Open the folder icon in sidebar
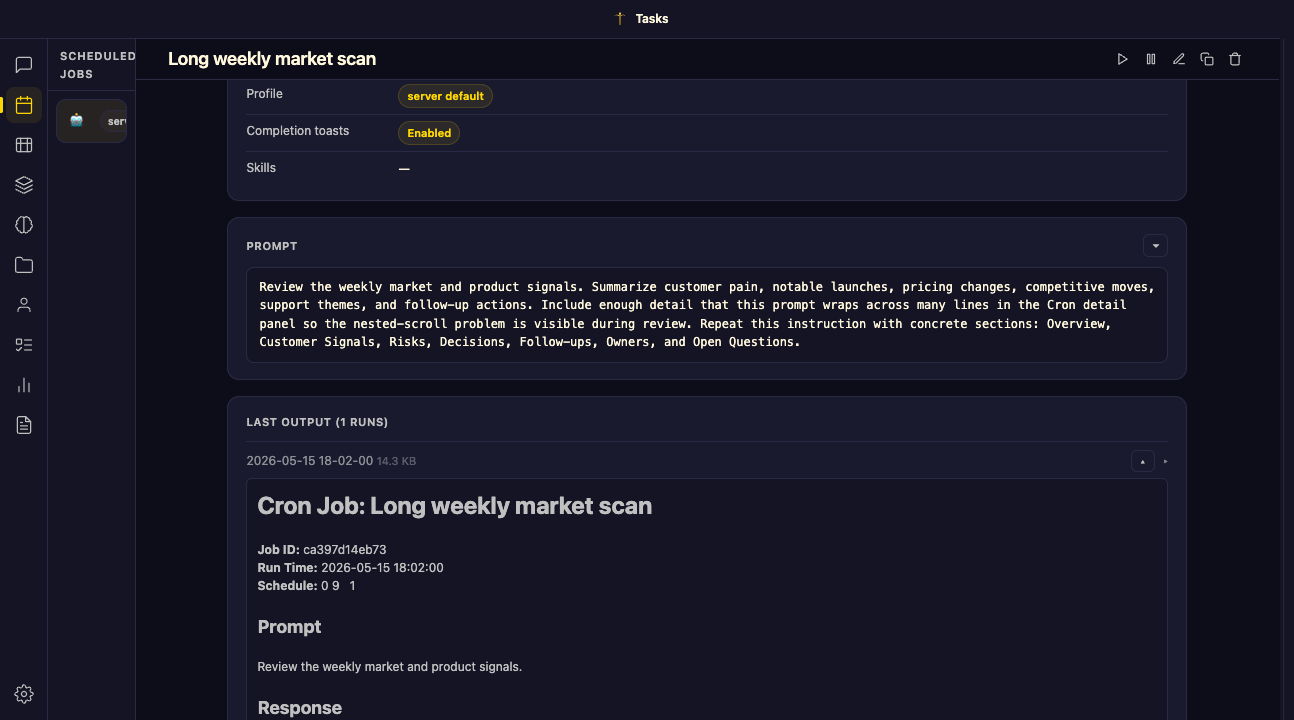 (24, 265)
